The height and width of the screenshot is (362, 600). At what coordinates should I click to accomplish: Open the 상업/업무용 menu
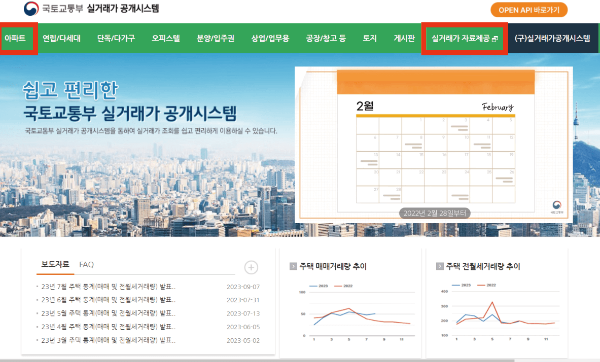(x=270, y=38)
